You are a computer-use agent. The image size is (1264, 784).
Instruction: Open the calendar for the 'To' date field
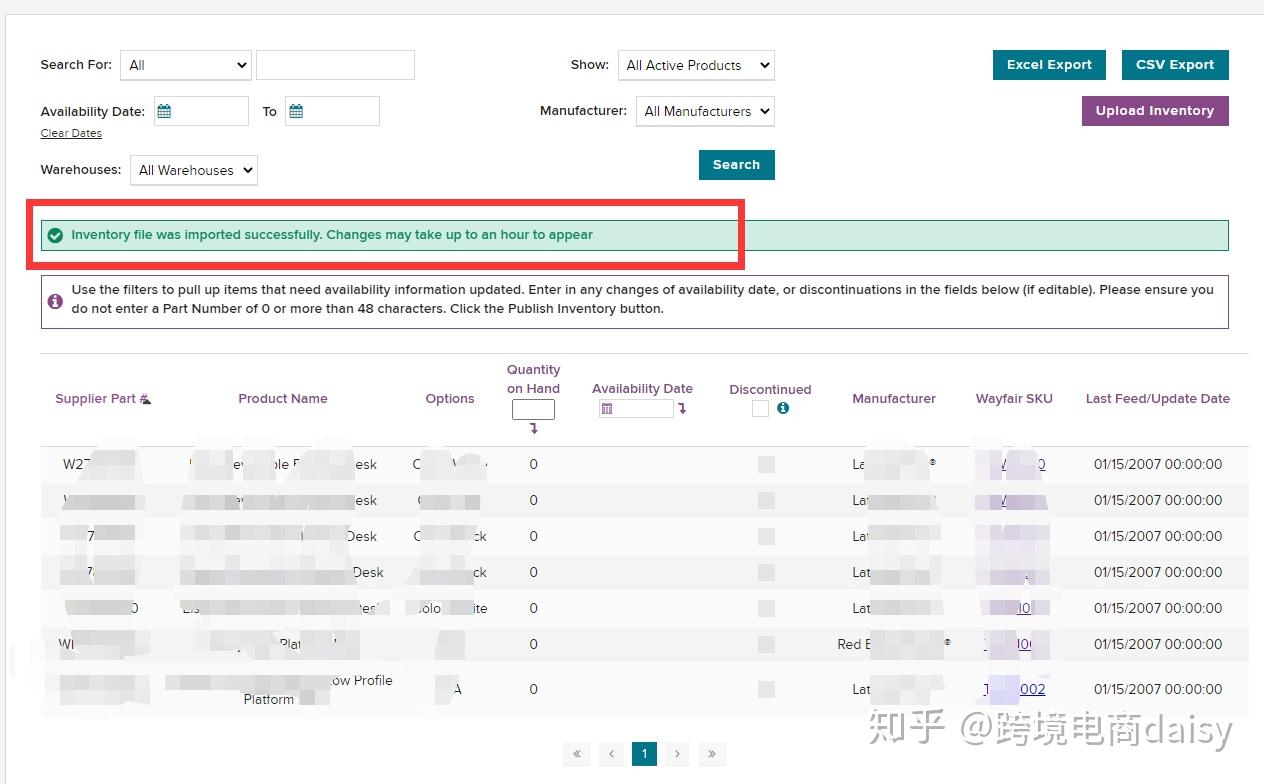[x=297, y=110]
